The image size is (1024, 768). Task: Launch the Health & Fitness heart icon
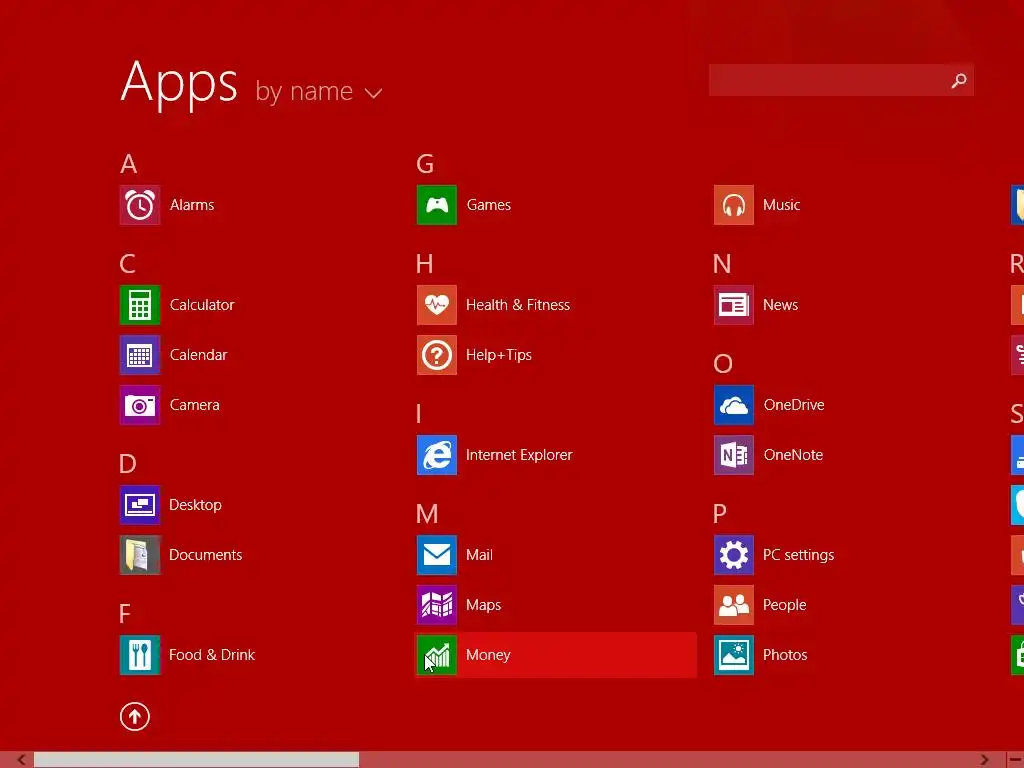click(437, 305)
